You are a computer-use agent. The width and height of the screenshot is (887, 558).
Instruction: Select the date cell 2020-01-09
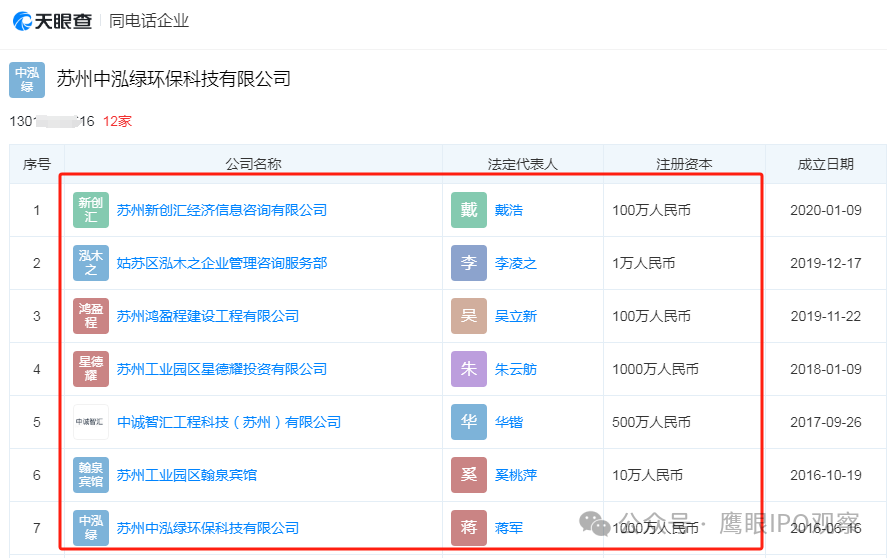(x=826, y=211)
